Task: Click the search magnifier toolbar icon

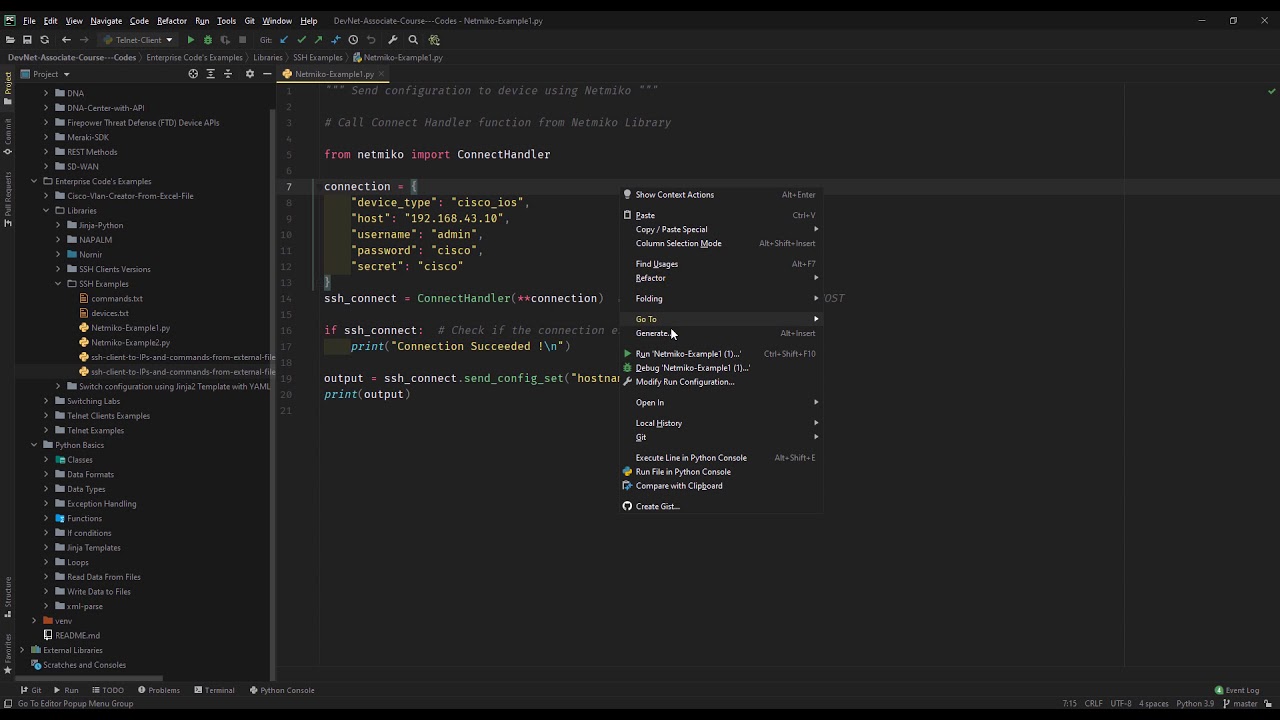Action: coord(413,40)
